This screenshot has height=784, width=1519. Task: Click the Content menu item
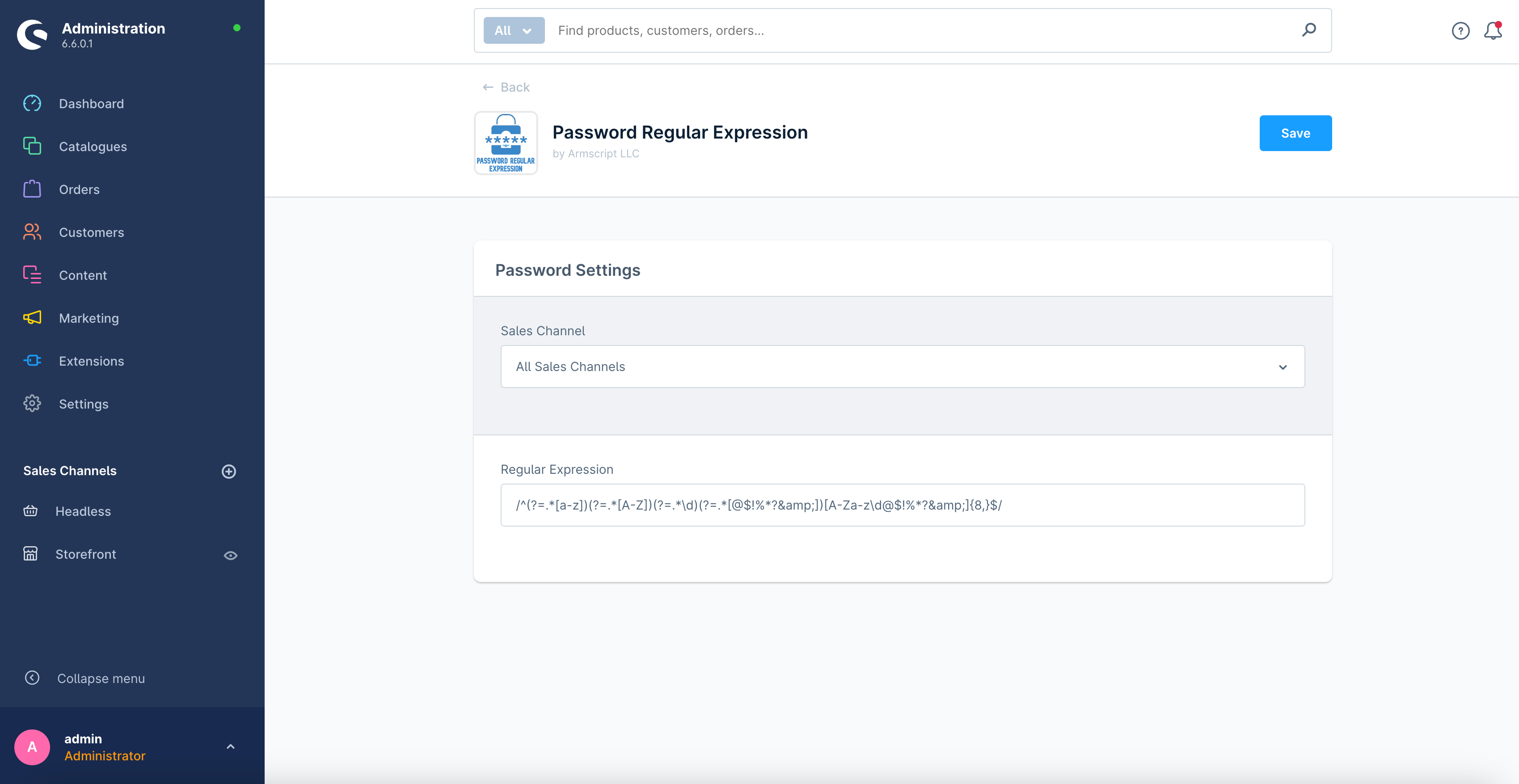(81, 275)
